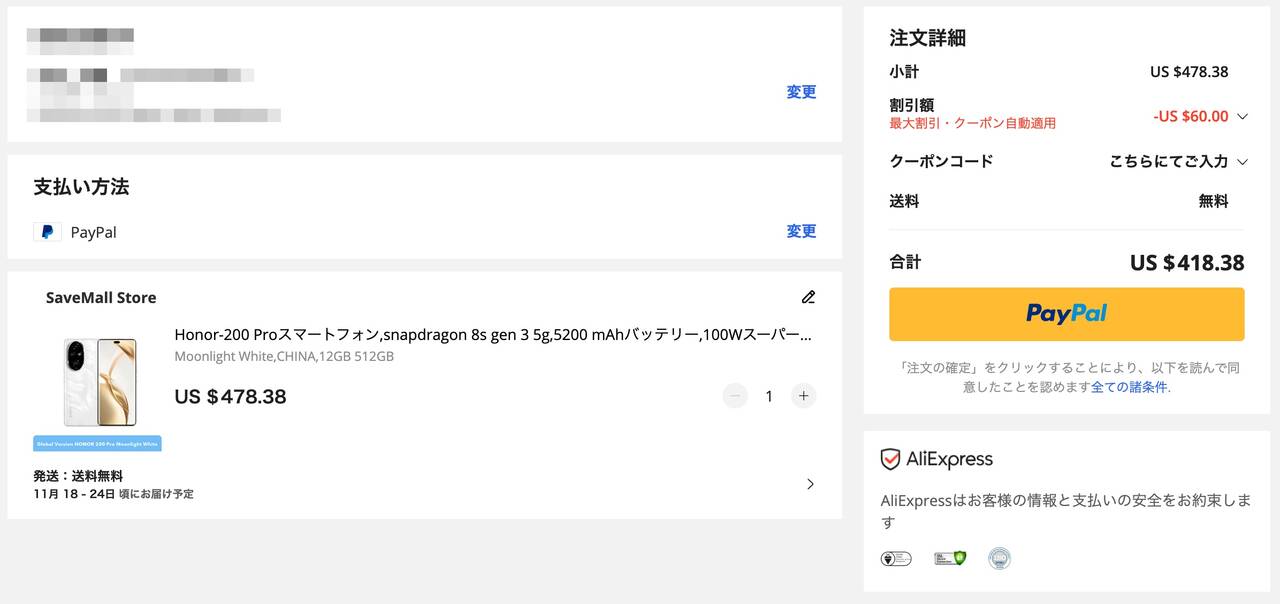Click the quantity number field showing 1
Screen dimensions: 1280x604
(769, 396)
